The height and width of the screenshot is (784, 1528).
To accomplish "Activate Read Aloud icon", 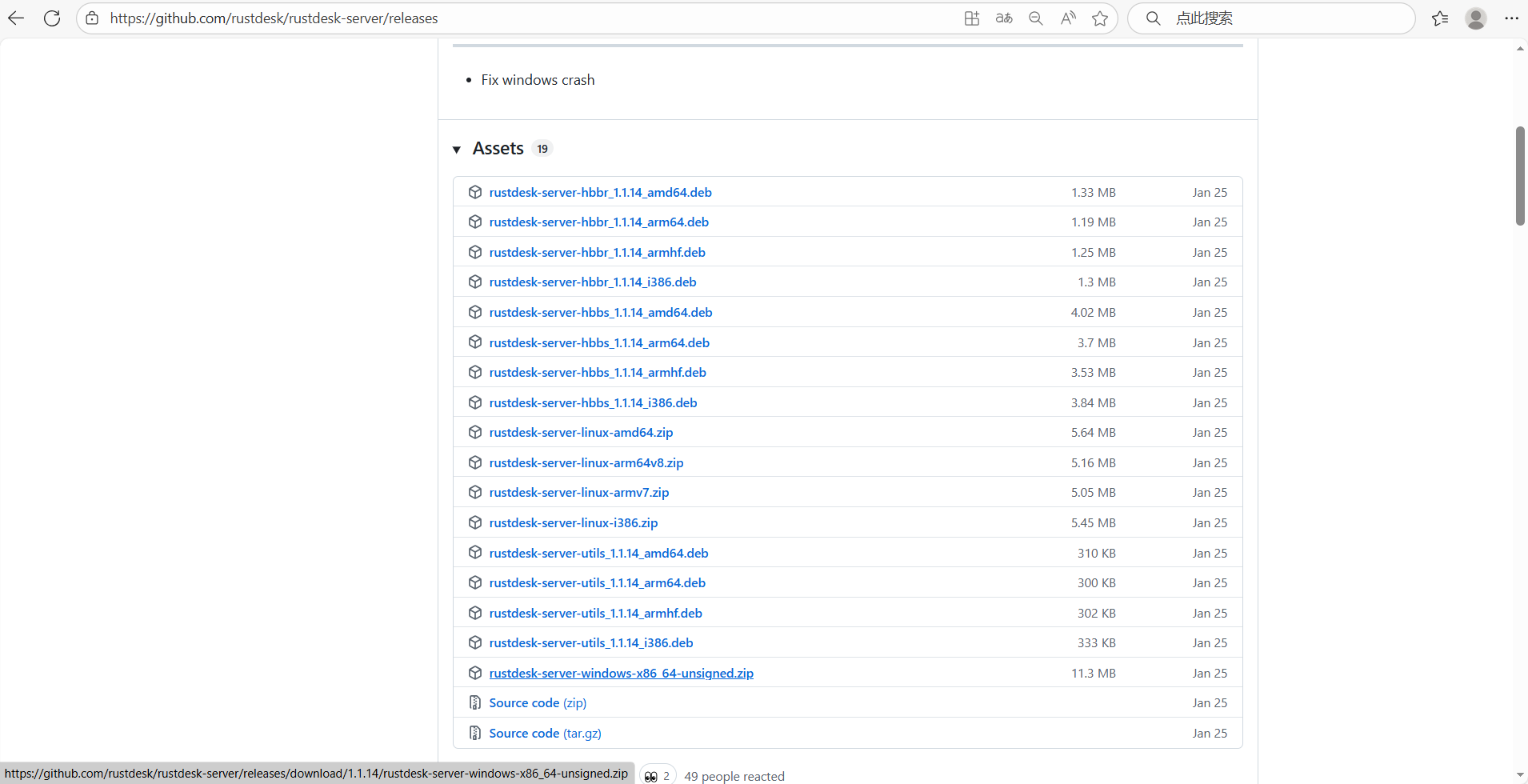I will (x=1068, y=18).
